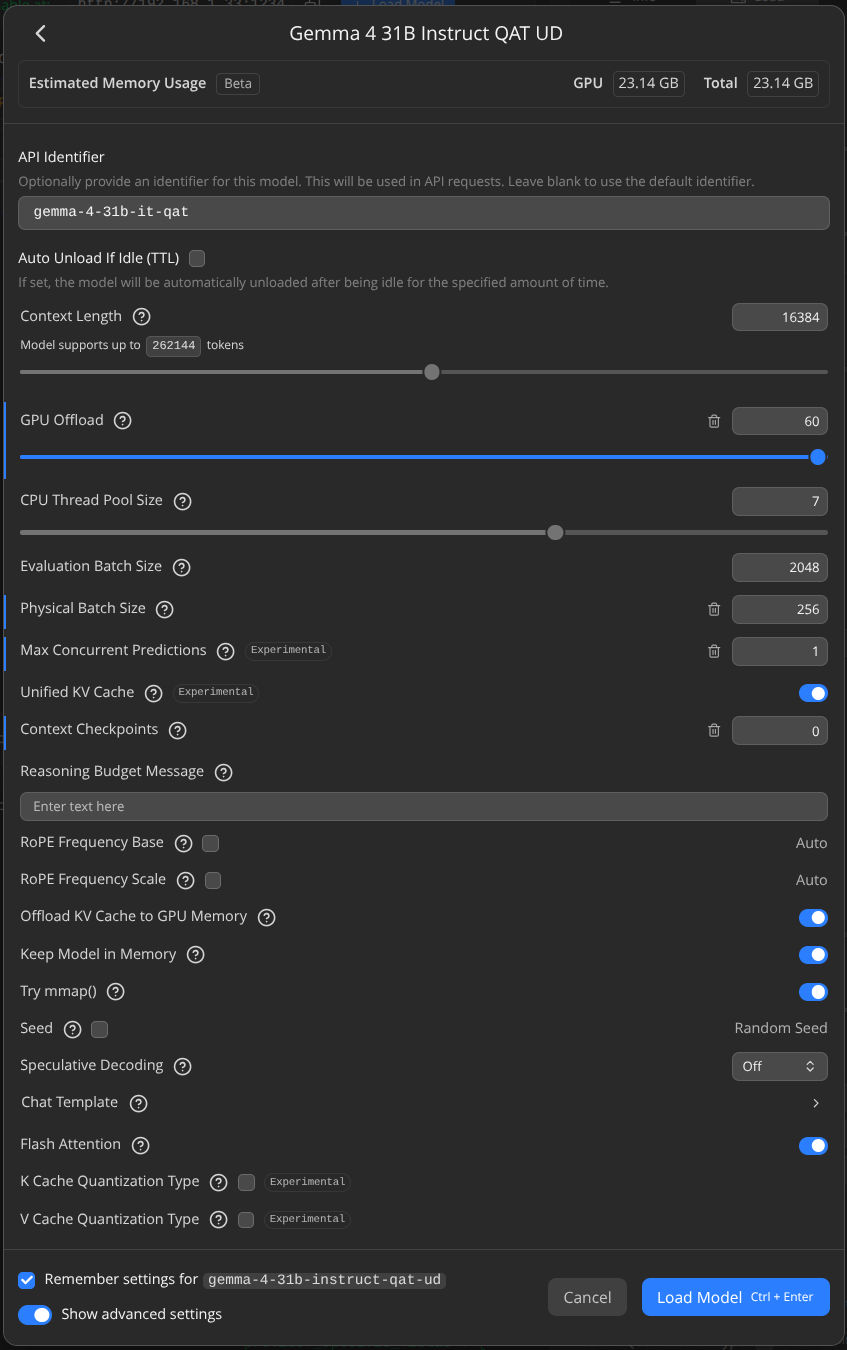847x1350 pixels.
Task: Click the 262144 max tokens value
Action: [x=174, y=346]
